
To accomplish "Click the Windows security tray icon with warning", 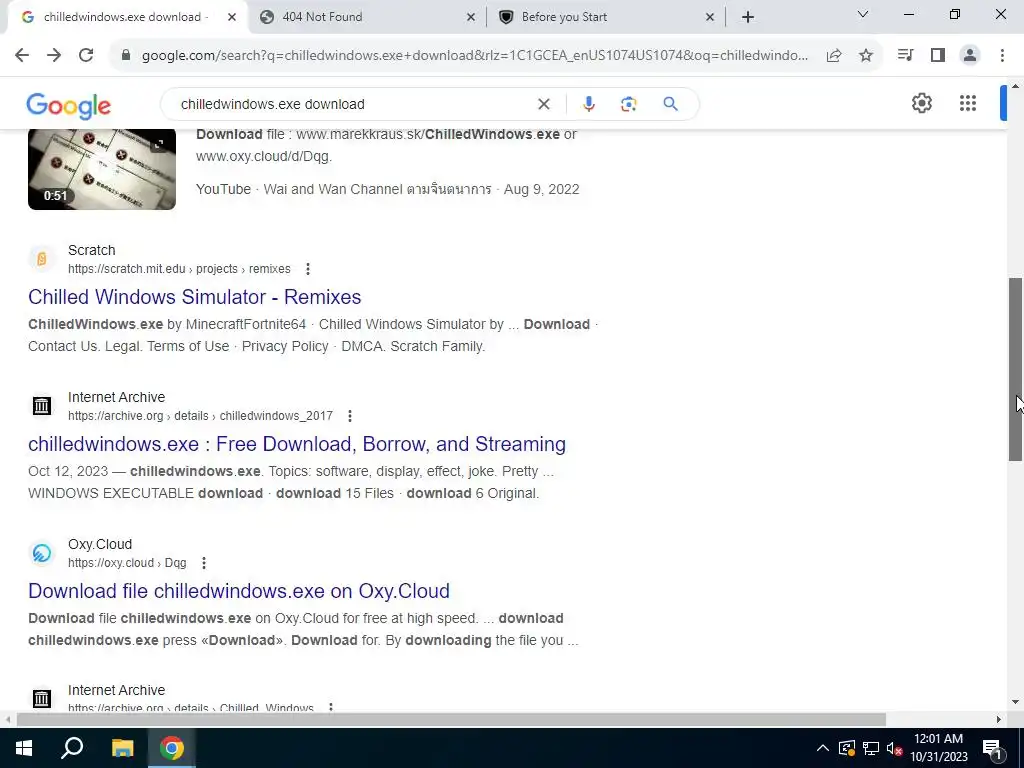I will (x=847, y=748).
